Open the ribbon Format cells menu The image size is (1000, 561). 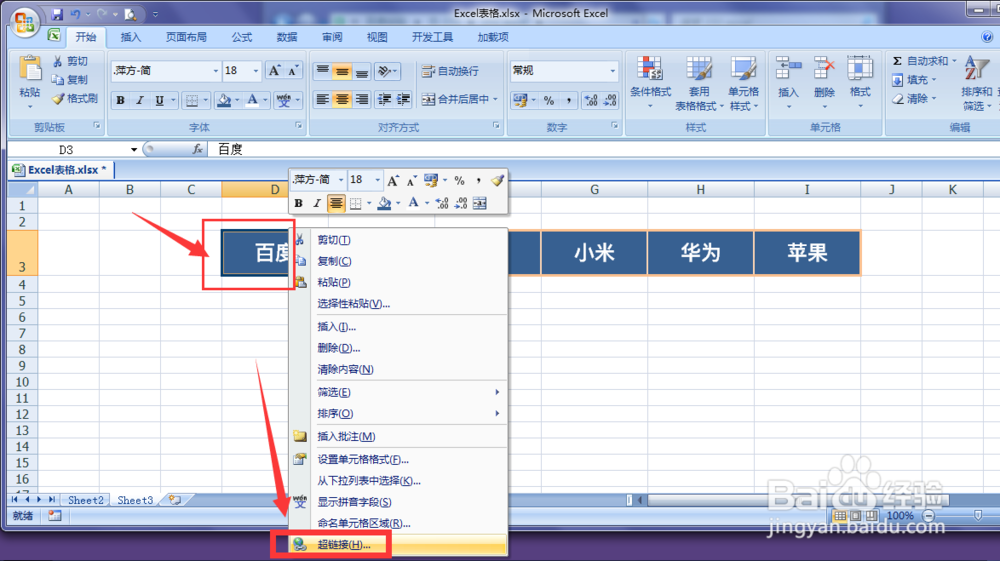[x=860, y=82]
